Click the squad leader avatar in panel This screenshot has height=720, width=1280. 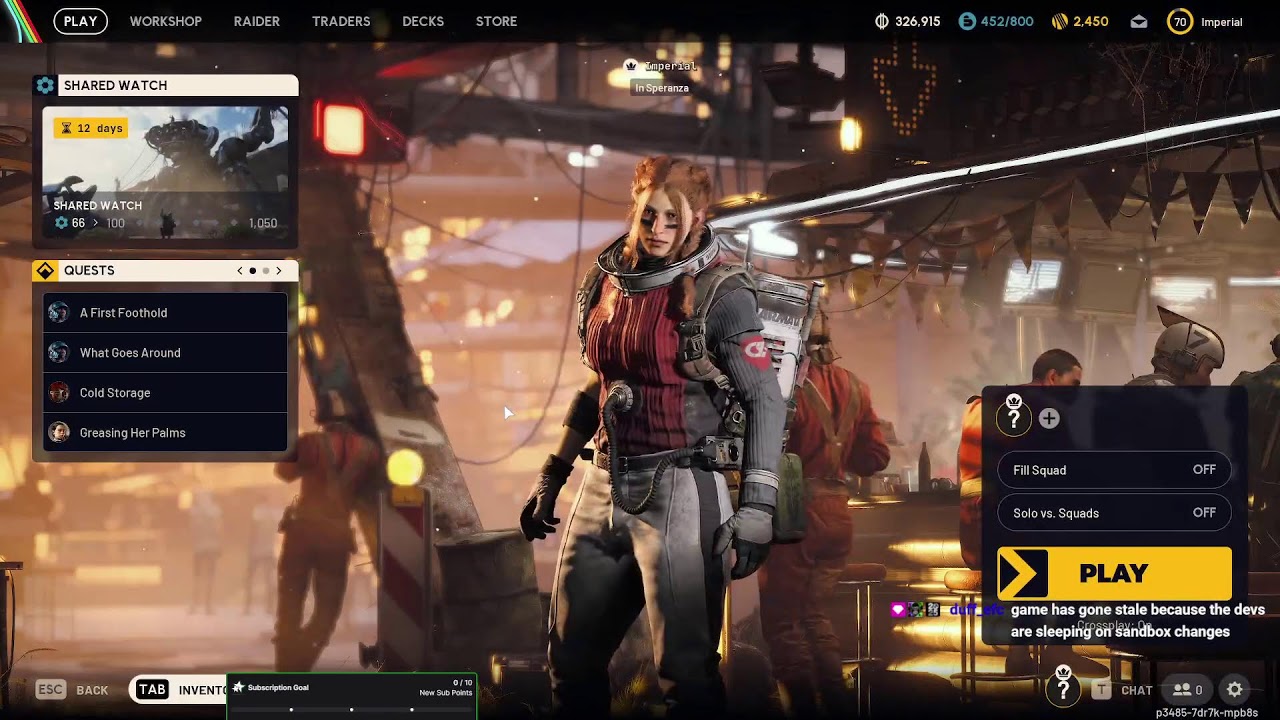1013,418
